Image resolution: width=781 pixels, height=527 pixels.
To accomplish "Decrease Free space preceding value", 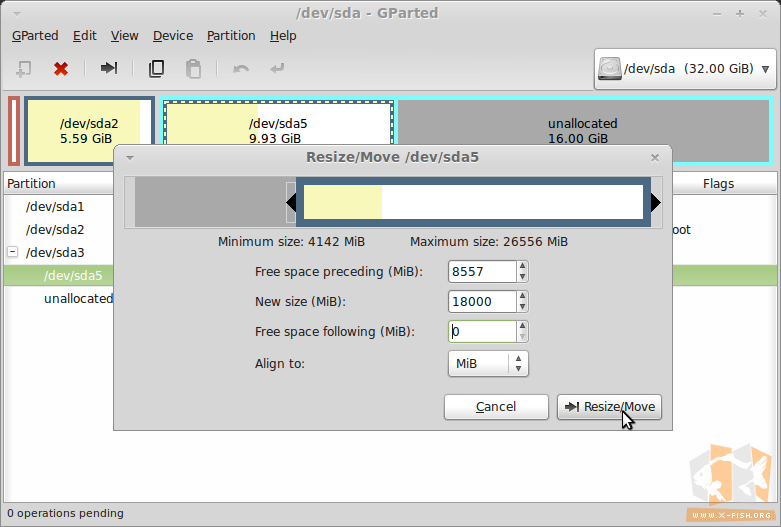I will click(x=522, y=277).
